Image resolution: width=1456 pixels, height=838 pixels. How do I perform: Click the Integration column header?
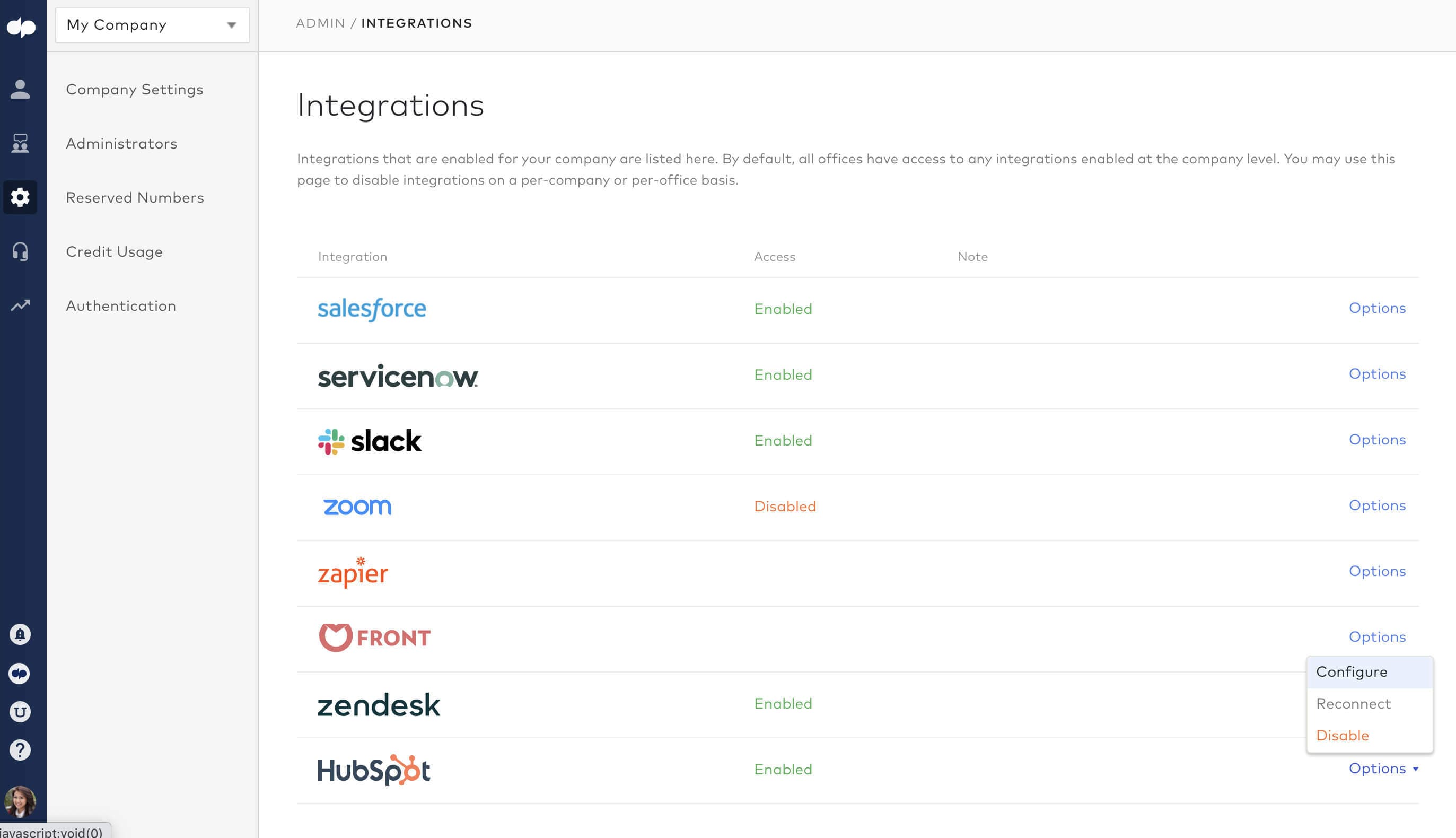[x=353, y=257]
